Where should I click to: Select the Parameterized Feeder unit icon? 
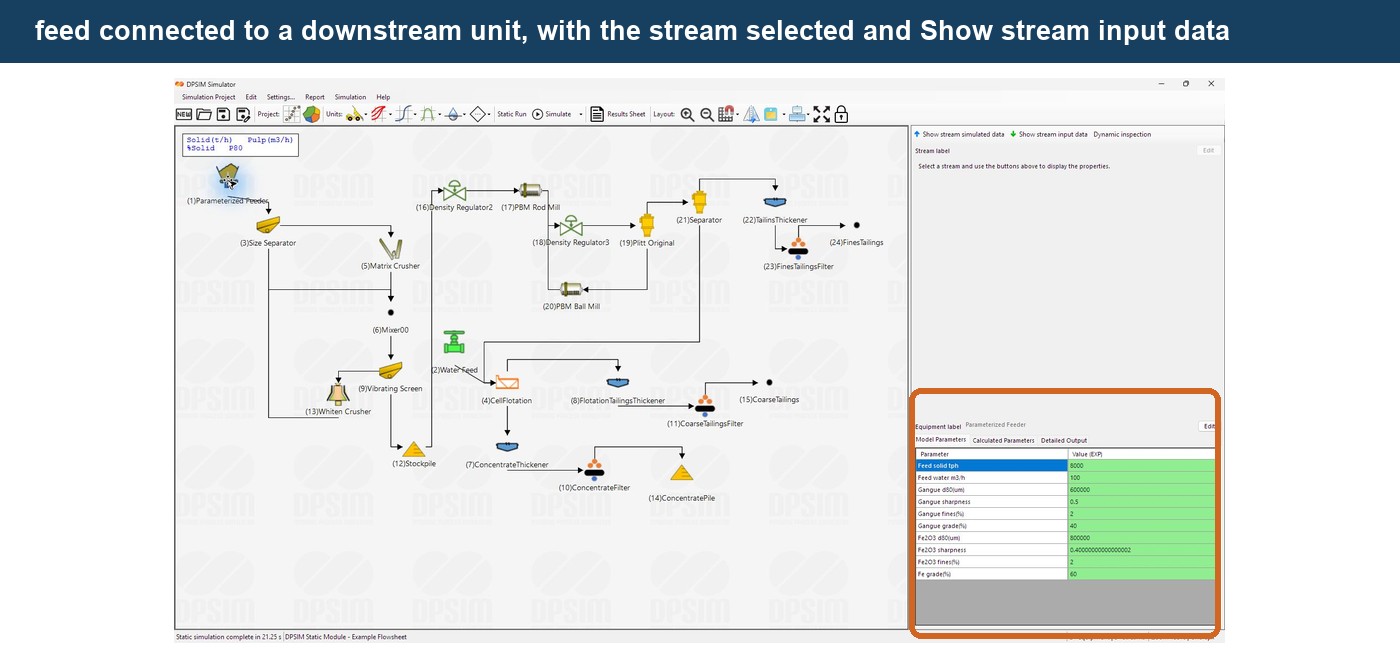click(228, 178)
